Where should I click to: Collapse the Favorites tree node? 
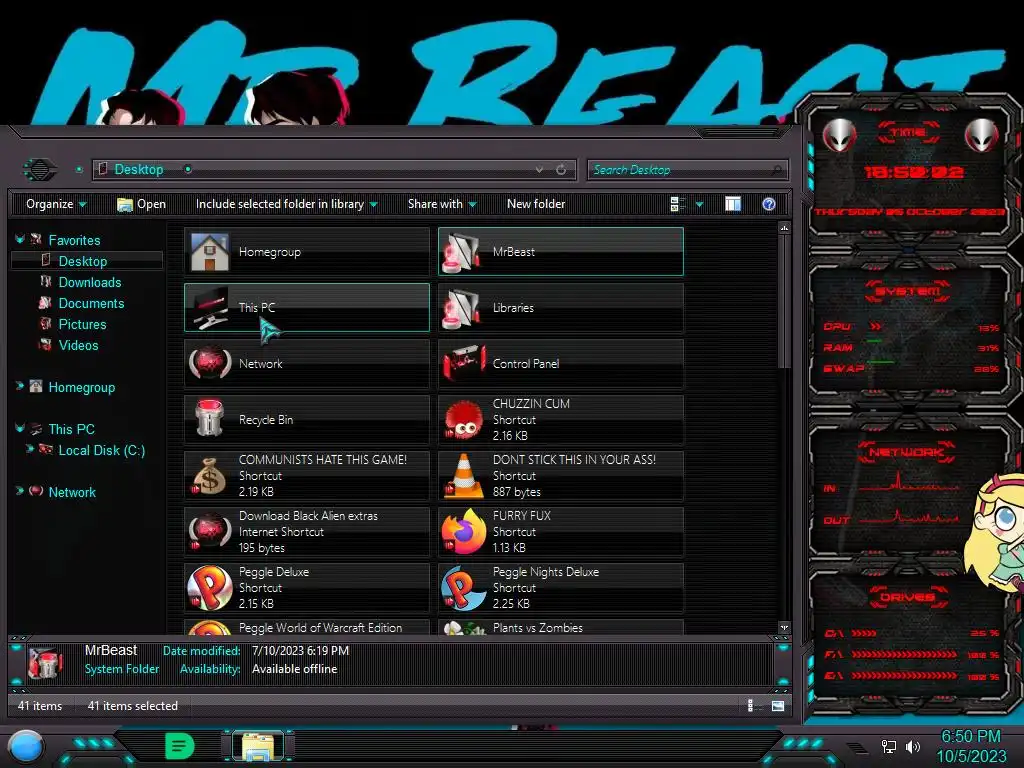20,240
